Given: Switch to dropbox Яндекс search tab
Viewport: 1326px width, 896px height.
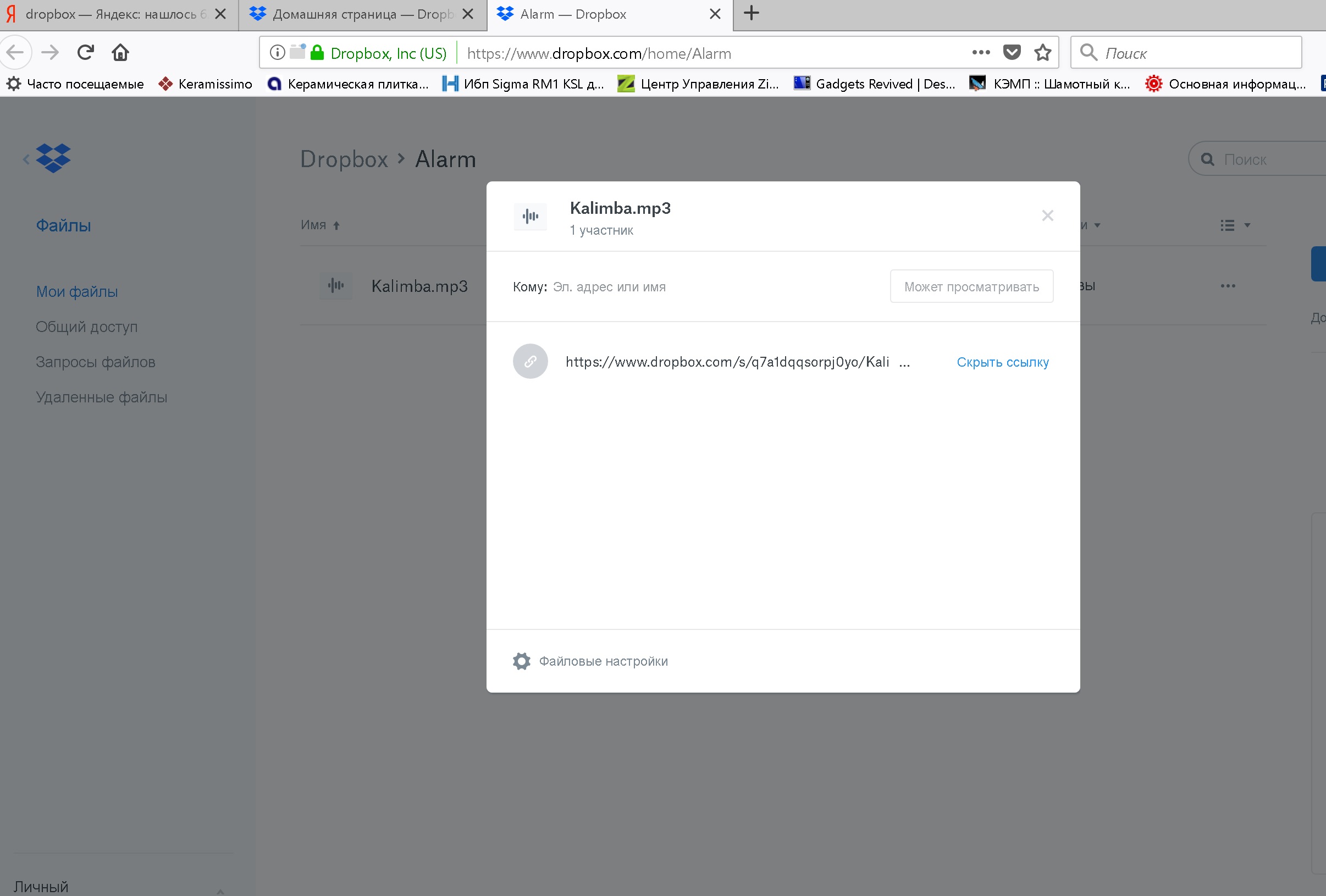Looking at the screenshot, I should (111, 14).
